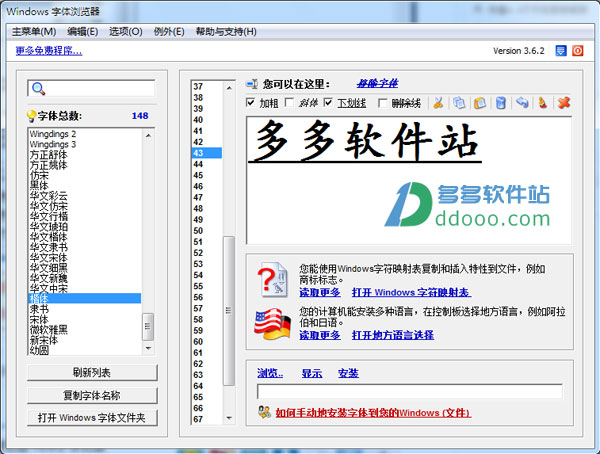Click the 移除字体 link
600x454 pixels.
pos(377,83)
